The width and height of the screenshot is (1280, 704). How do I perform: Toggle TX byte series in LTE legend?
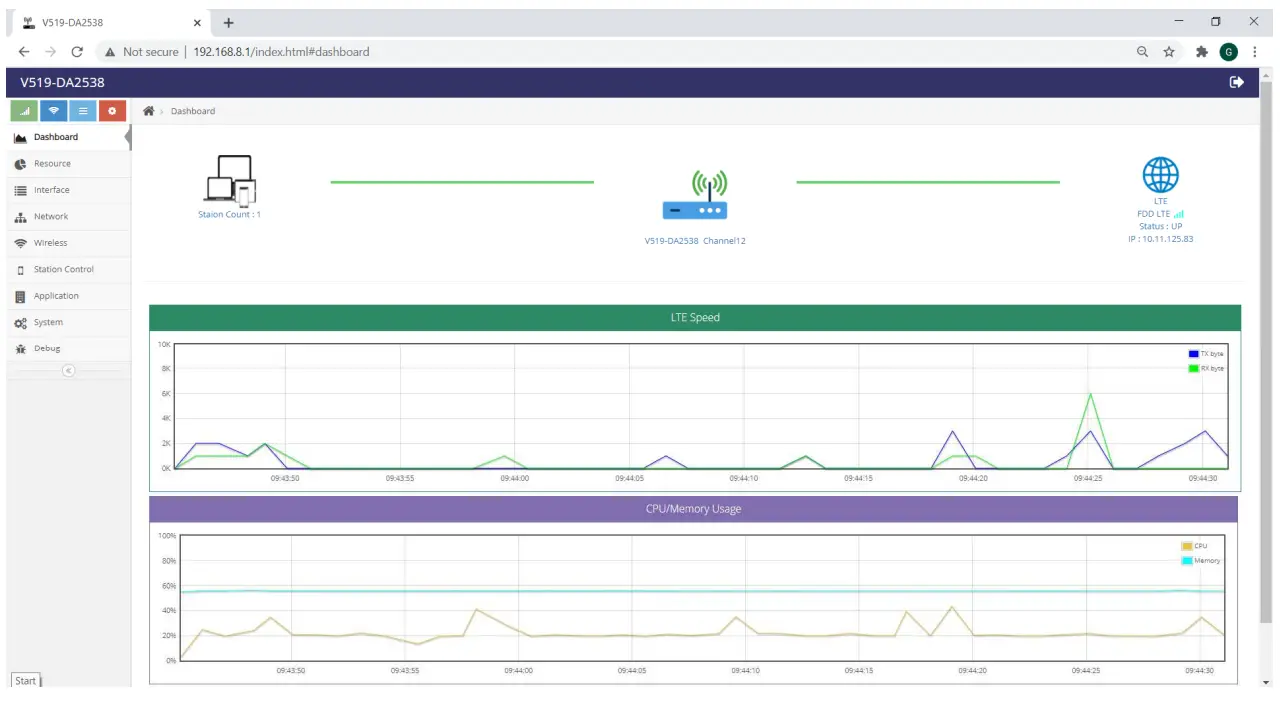(1205, 354)
